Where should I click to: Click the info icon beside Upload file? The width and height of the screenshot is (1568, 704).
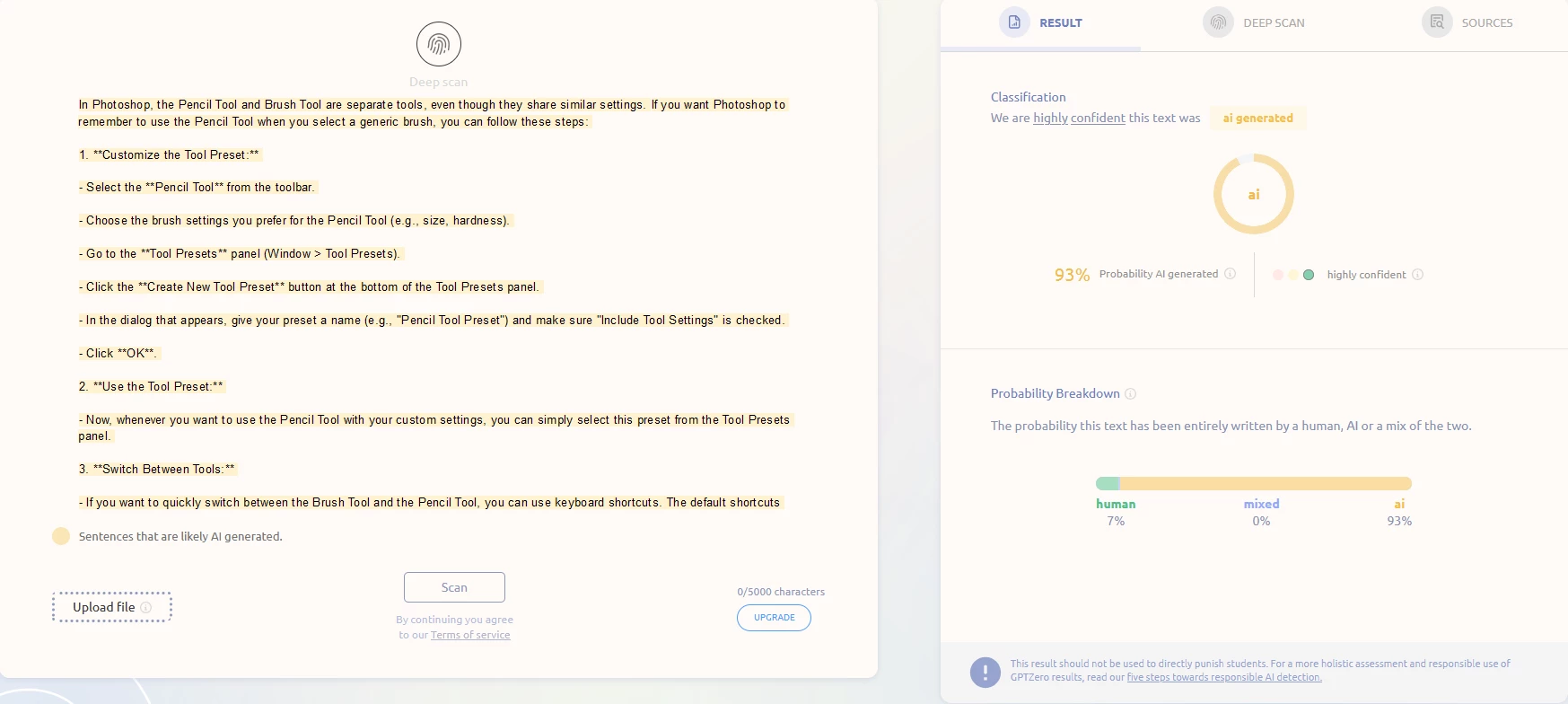tap(146, 607)
